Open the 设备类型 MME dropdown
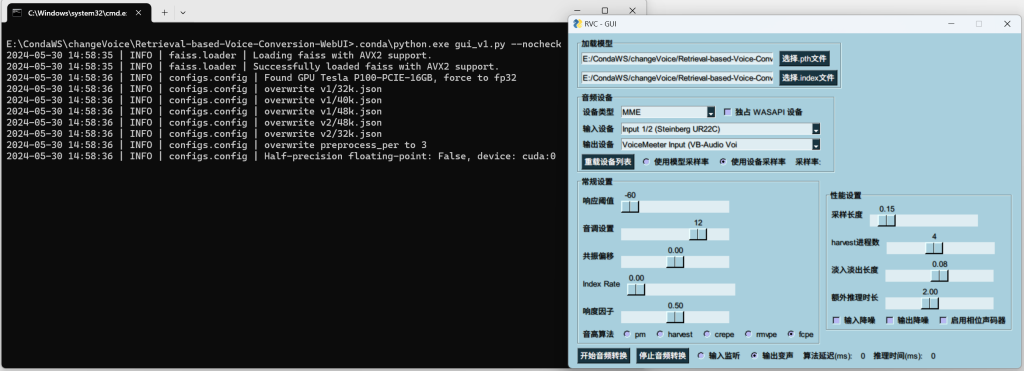This screenshot has width=1024, height=371. pyautogui.click(x=711, y=112)
